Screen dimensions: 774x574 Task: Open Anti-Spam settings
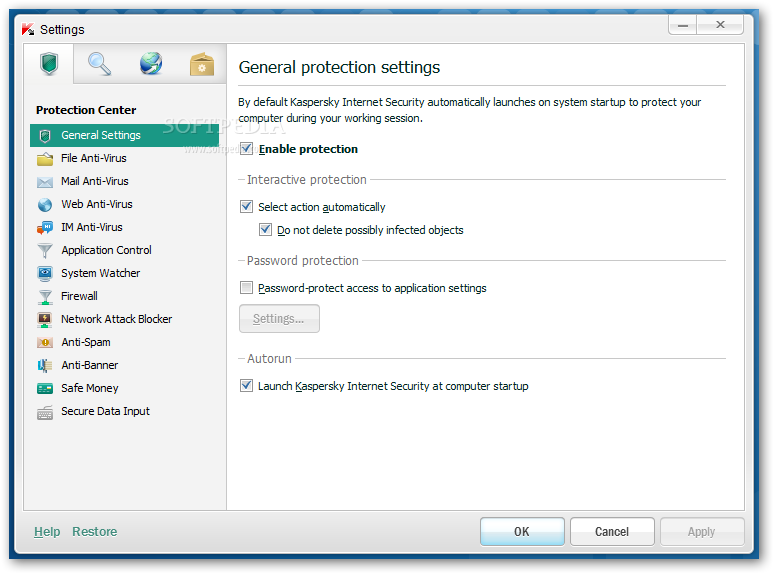pos(124,342)
